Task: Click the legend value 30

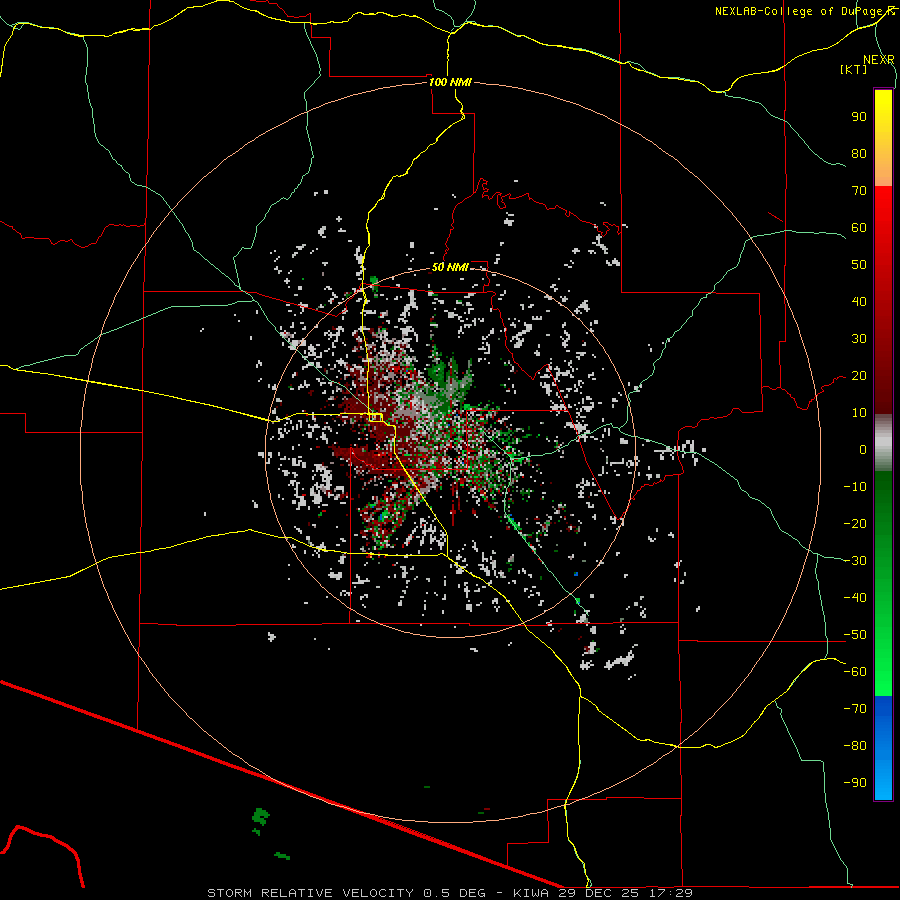Action: [x=859, y=339]
